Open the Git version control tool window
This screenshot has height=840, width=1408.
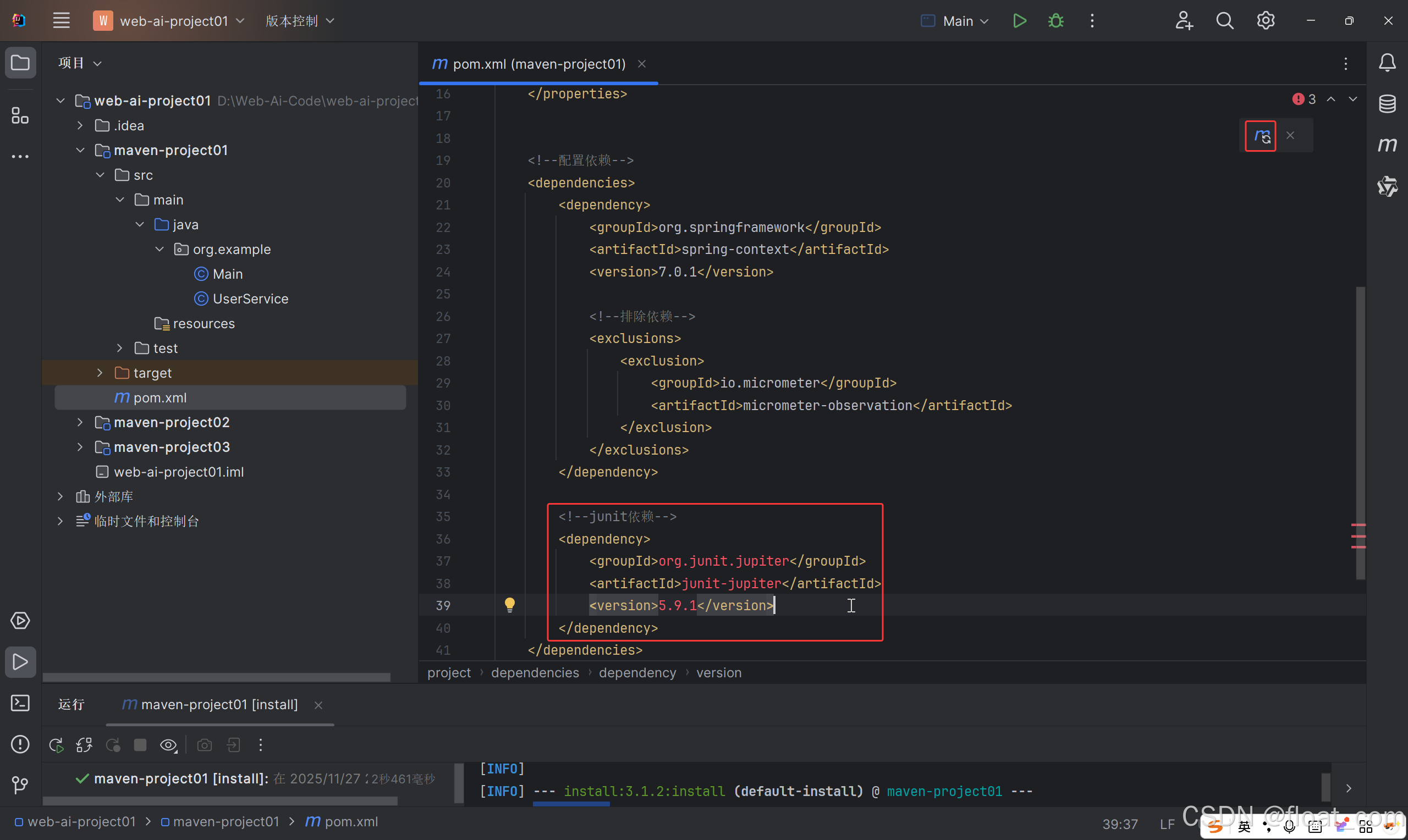(x=20, y=784)
